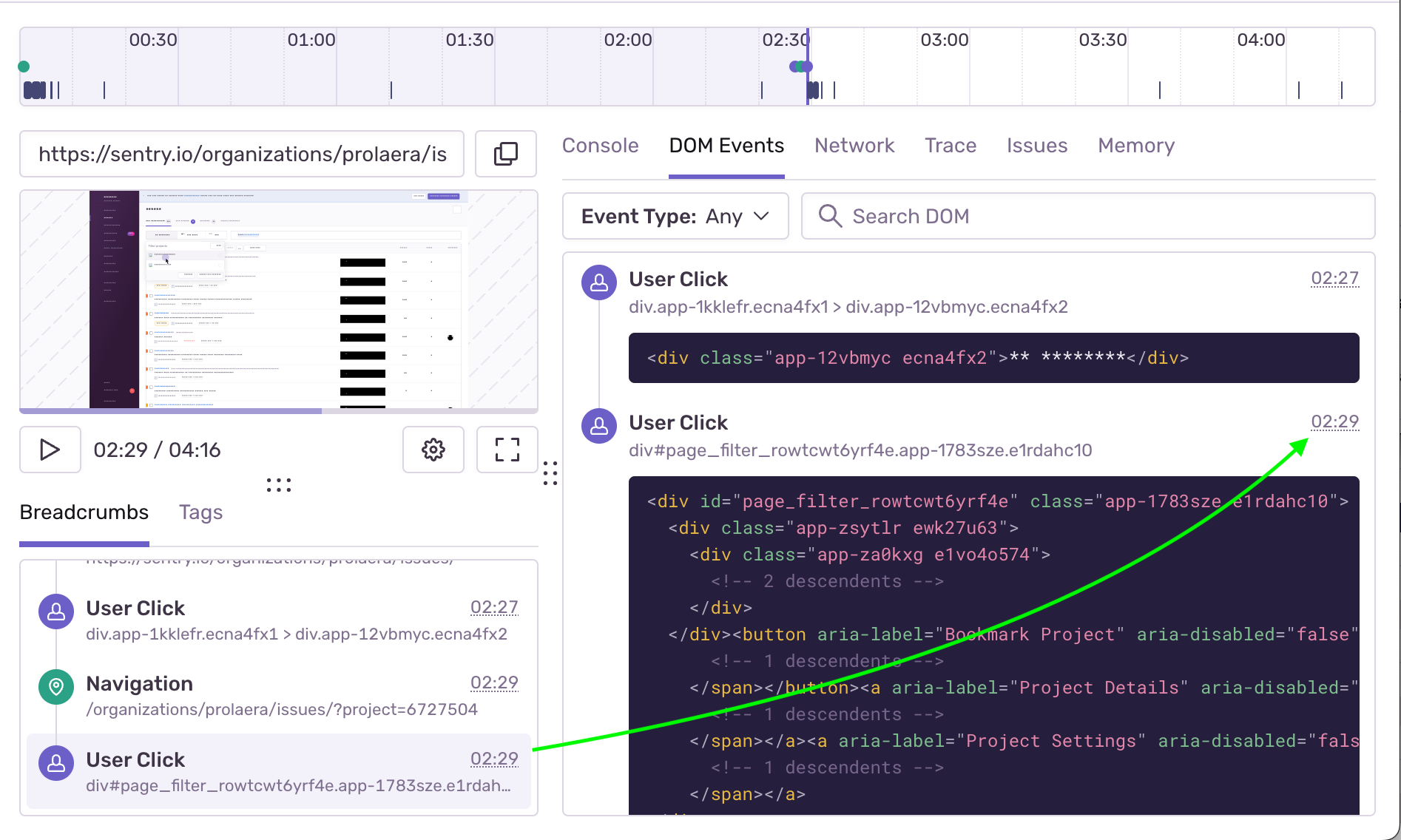Grab the drag handle dots below the player
Viewport: 1401px width, 840px height.
(277, 484)
